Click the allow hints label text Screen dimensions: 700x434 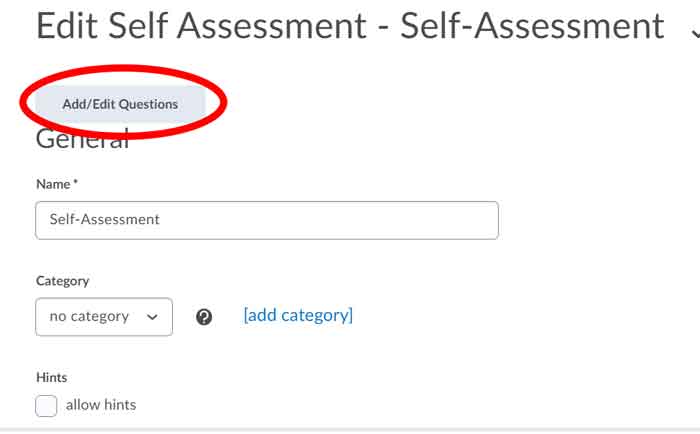(101, 405)
